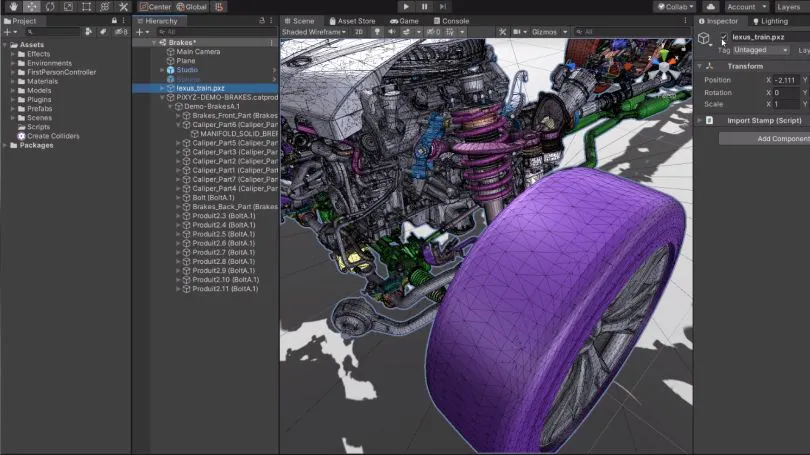This screenshot has height=455, width=810.
Task: Toggle the Project panel lock
Action: [114, 21]
